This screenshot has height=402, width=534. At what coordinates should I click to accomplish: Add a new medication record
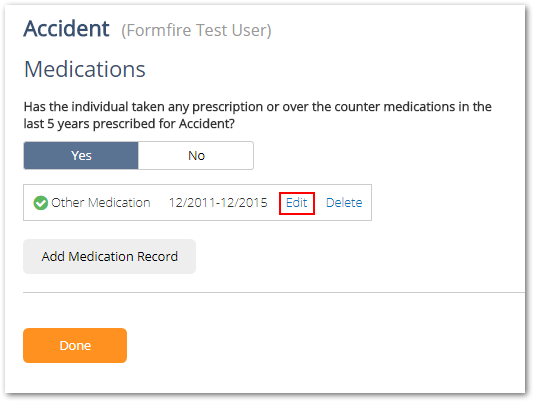pos(109,257)
